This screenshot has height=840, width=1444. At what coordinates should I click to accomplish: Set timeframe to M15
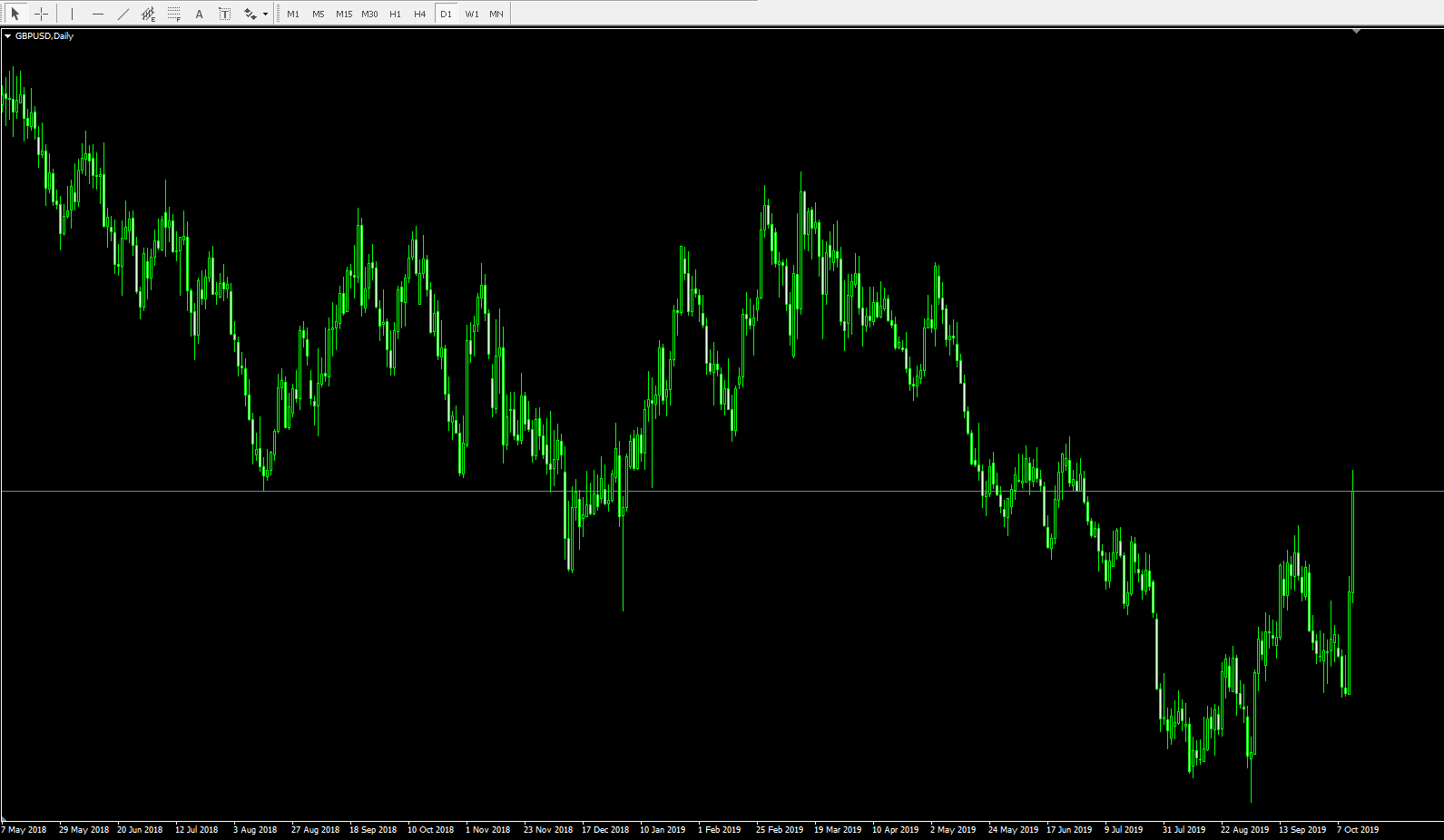[344, 14]
